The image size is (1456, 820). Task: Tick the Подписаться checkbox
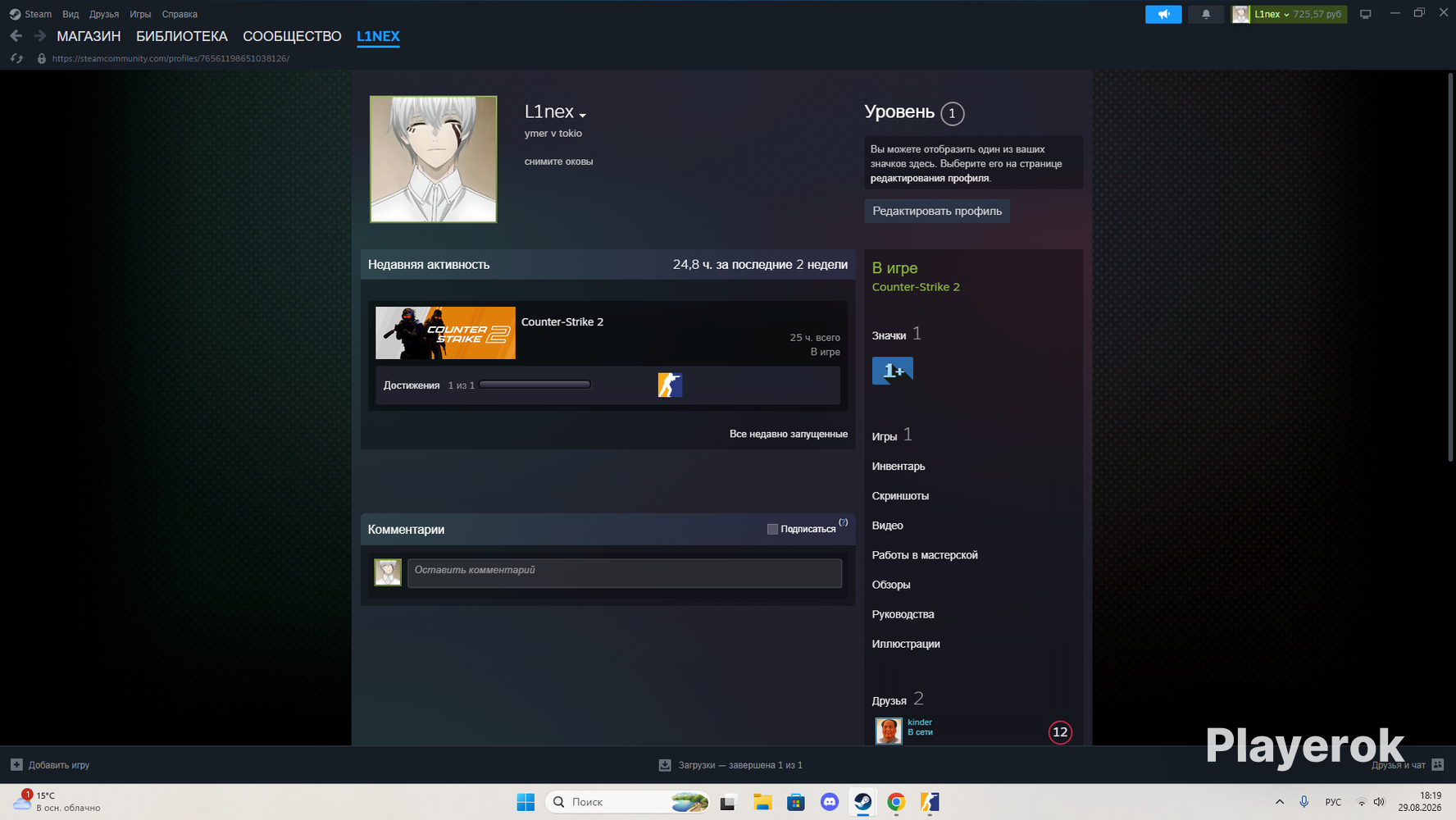[772, 529]
